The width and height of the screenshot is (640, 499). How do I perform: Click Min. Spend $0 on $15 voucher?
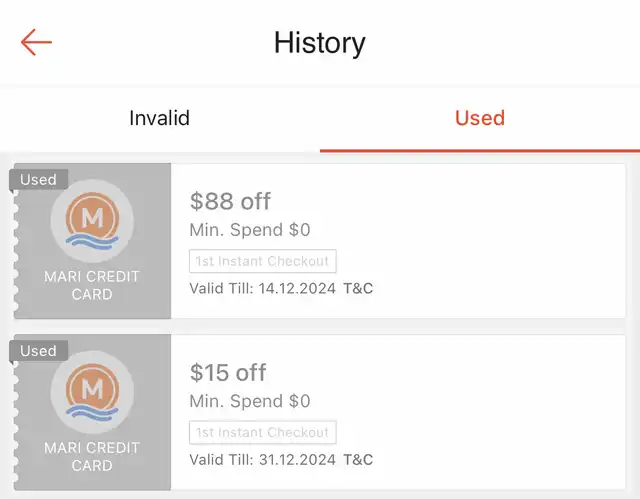[250, 401]
